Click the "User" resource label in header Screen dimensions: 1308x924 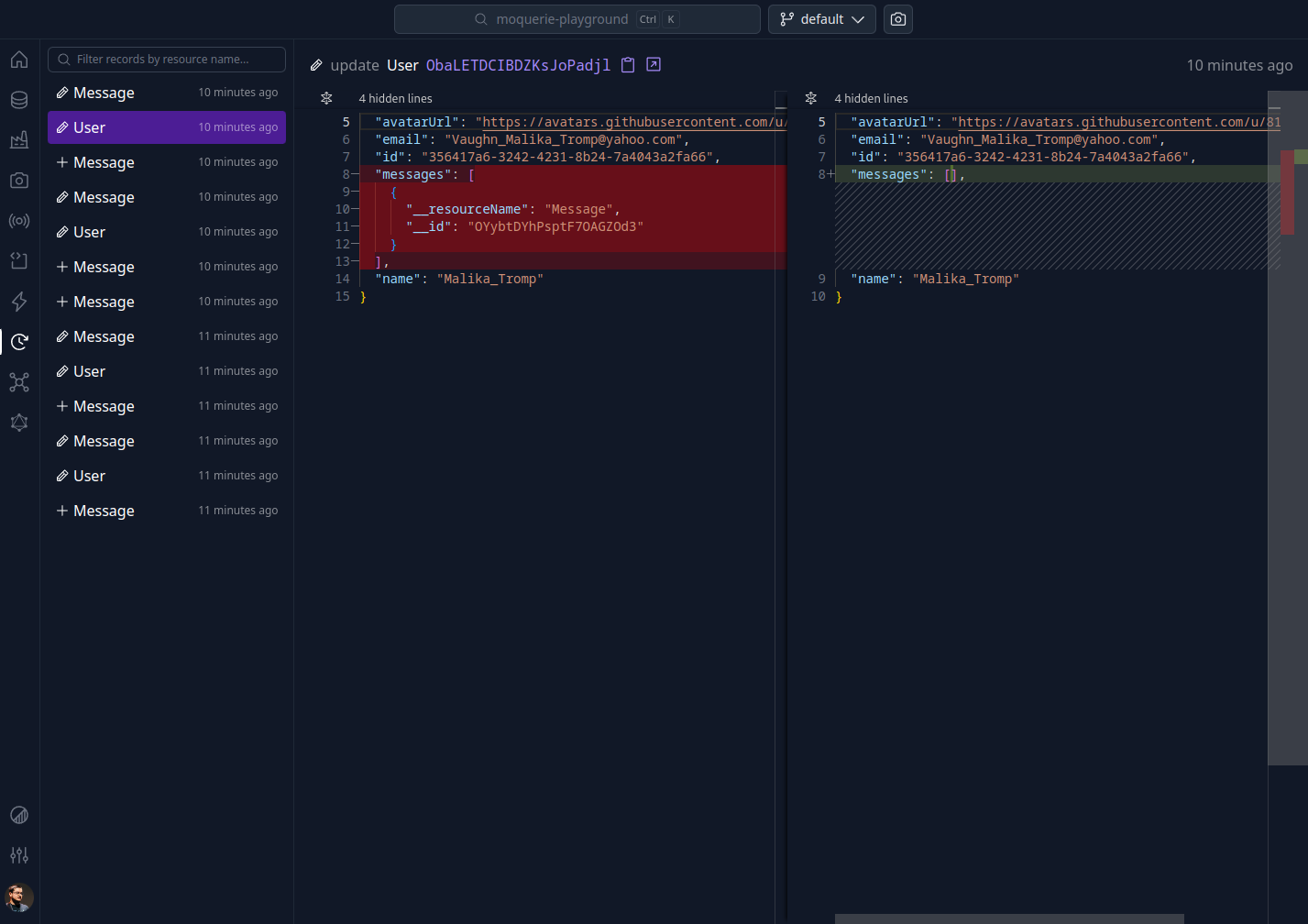click(402, 65)
